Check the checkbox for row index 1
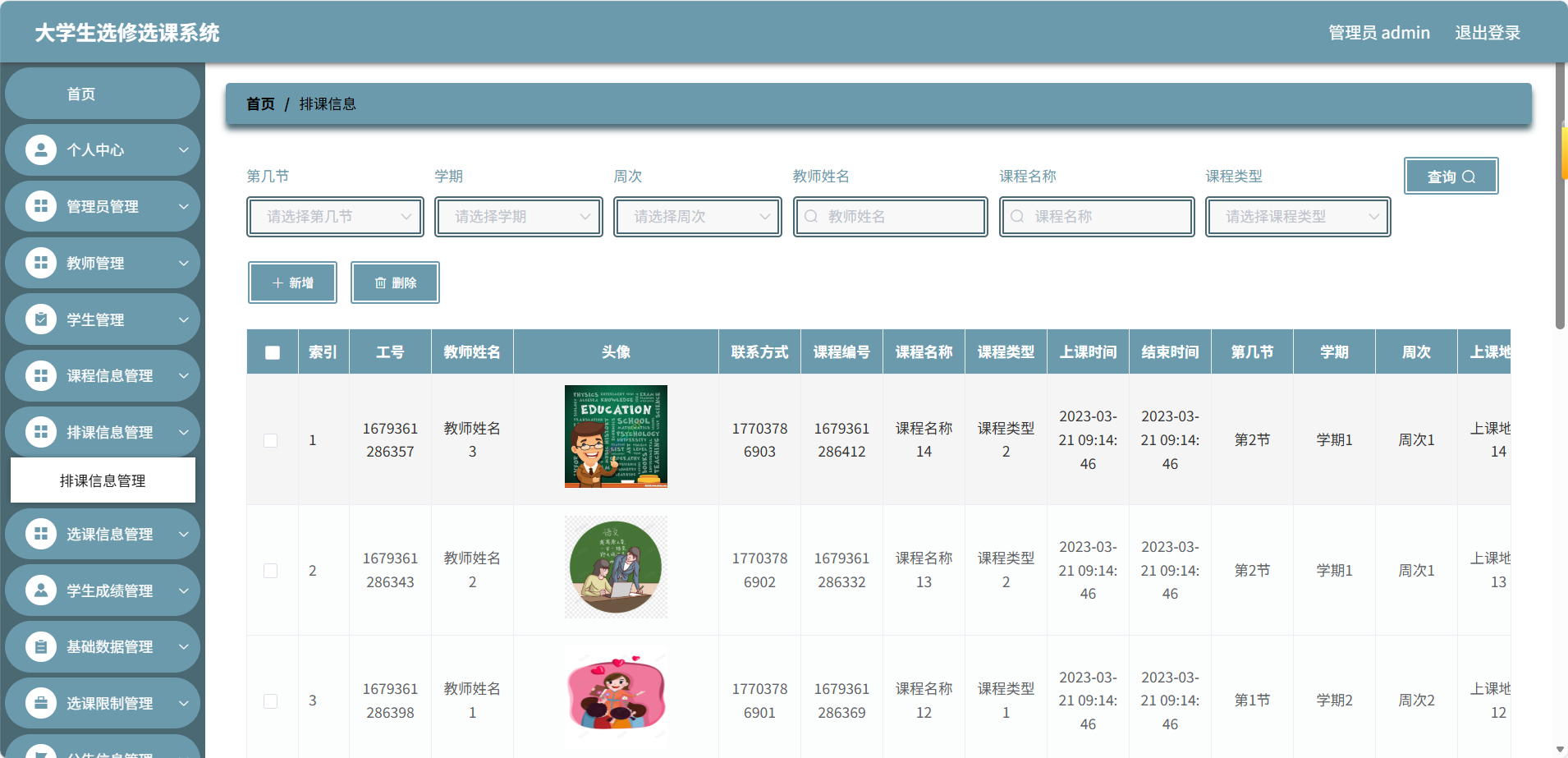Viewport: 1568px width, 758px height. [270, 440]
